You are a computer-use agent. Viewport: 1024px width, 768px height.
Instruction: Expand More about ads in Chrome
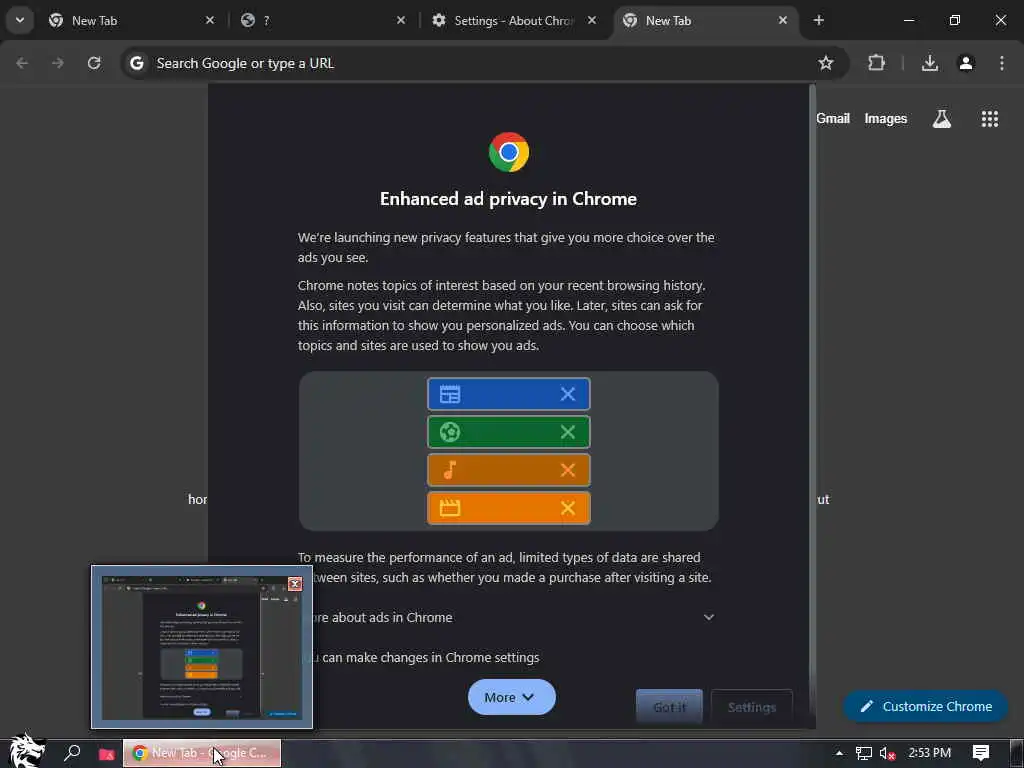709,617
